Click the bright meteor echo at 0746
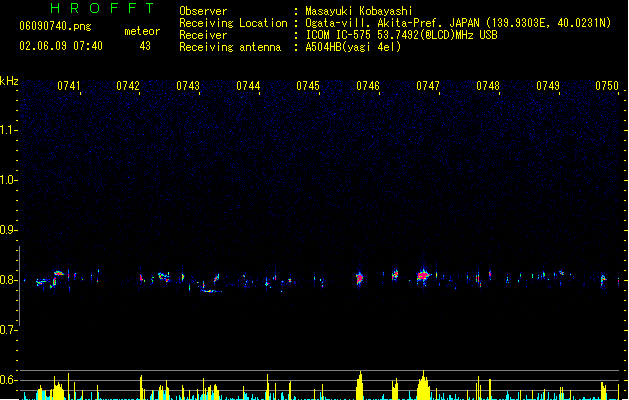The width and height of the screenshot is (629, 400). pyautogui.click(x=360, y=278)
